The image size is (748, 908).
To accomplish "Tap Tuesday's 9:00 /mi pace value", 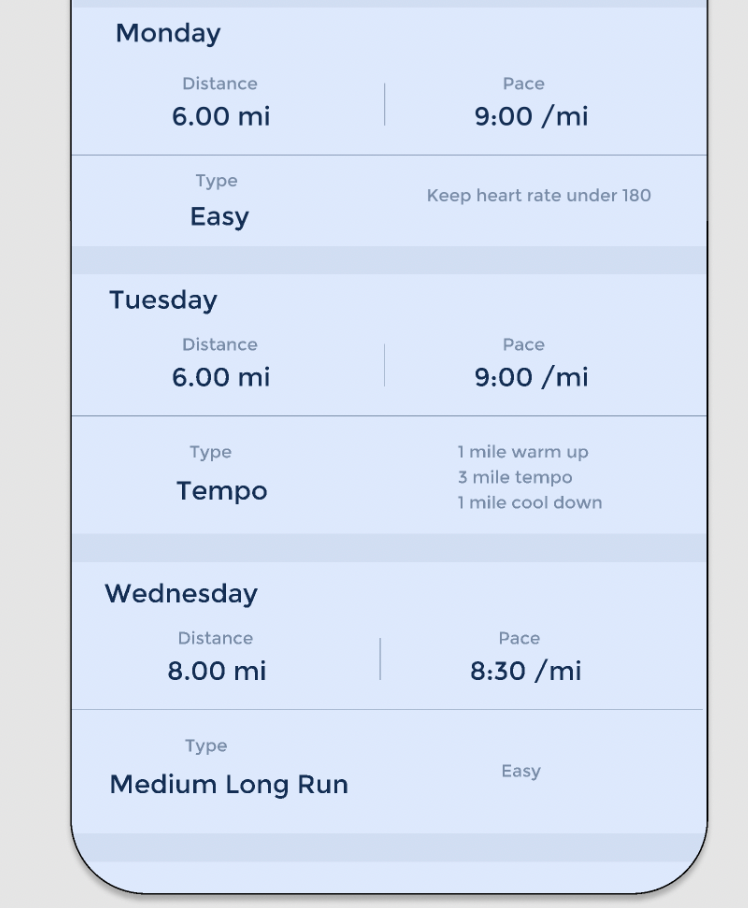I will click(531, 377).
